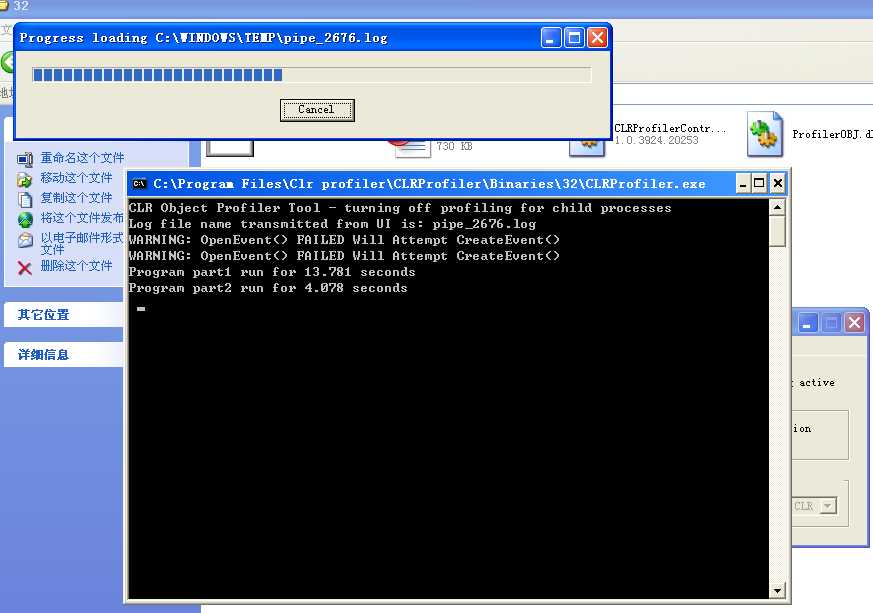Click the console text 'Program part1 run for 13.781 seconds'
This screenshot has width=873, height=613.
coord(272,272)
